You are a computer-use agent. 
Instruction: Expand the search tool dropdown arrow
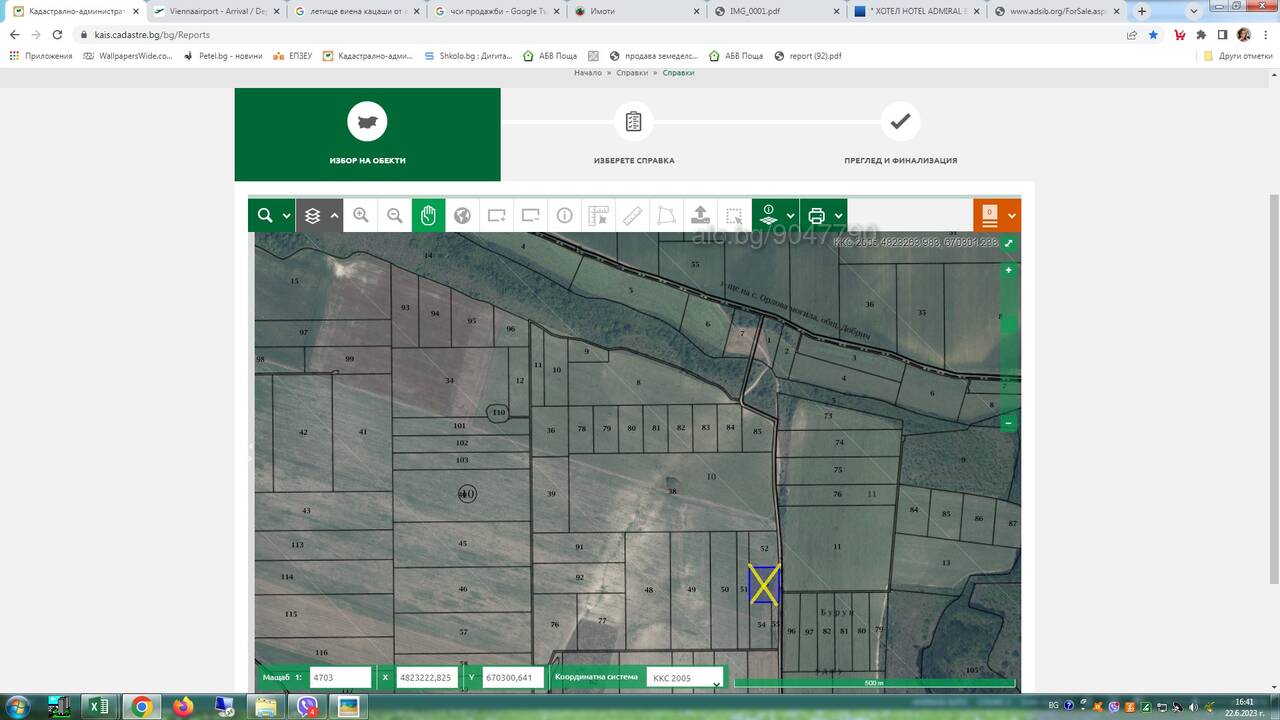[287, 216]
